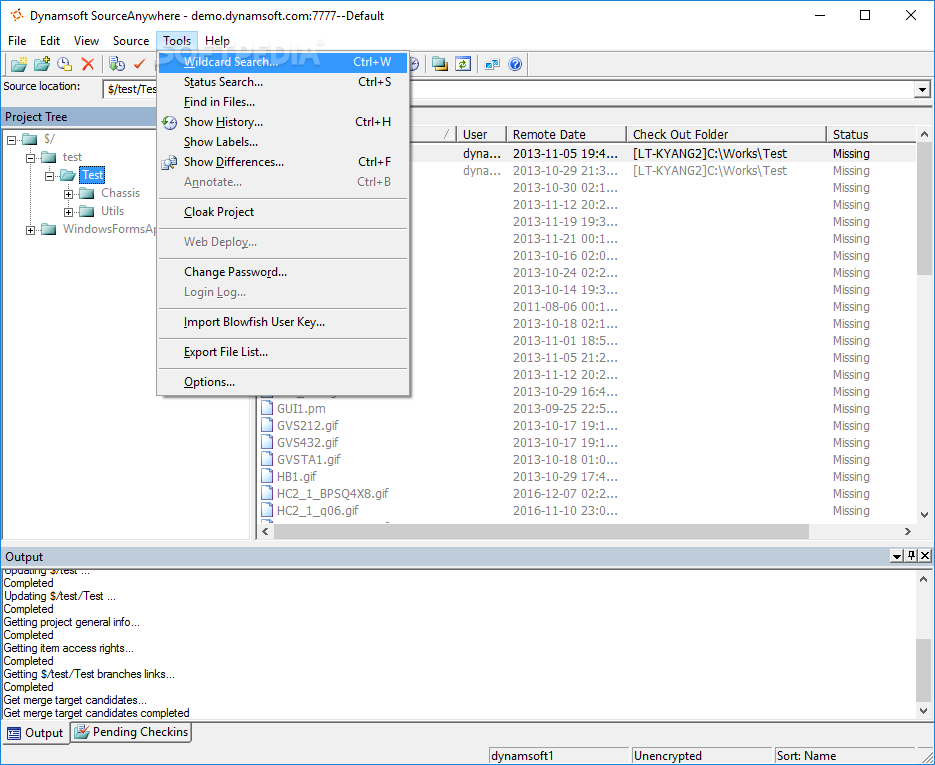Viewport: 935px width, 765px height.
Task: Sort by the Status column header
Action: click(x=871, y=134)
